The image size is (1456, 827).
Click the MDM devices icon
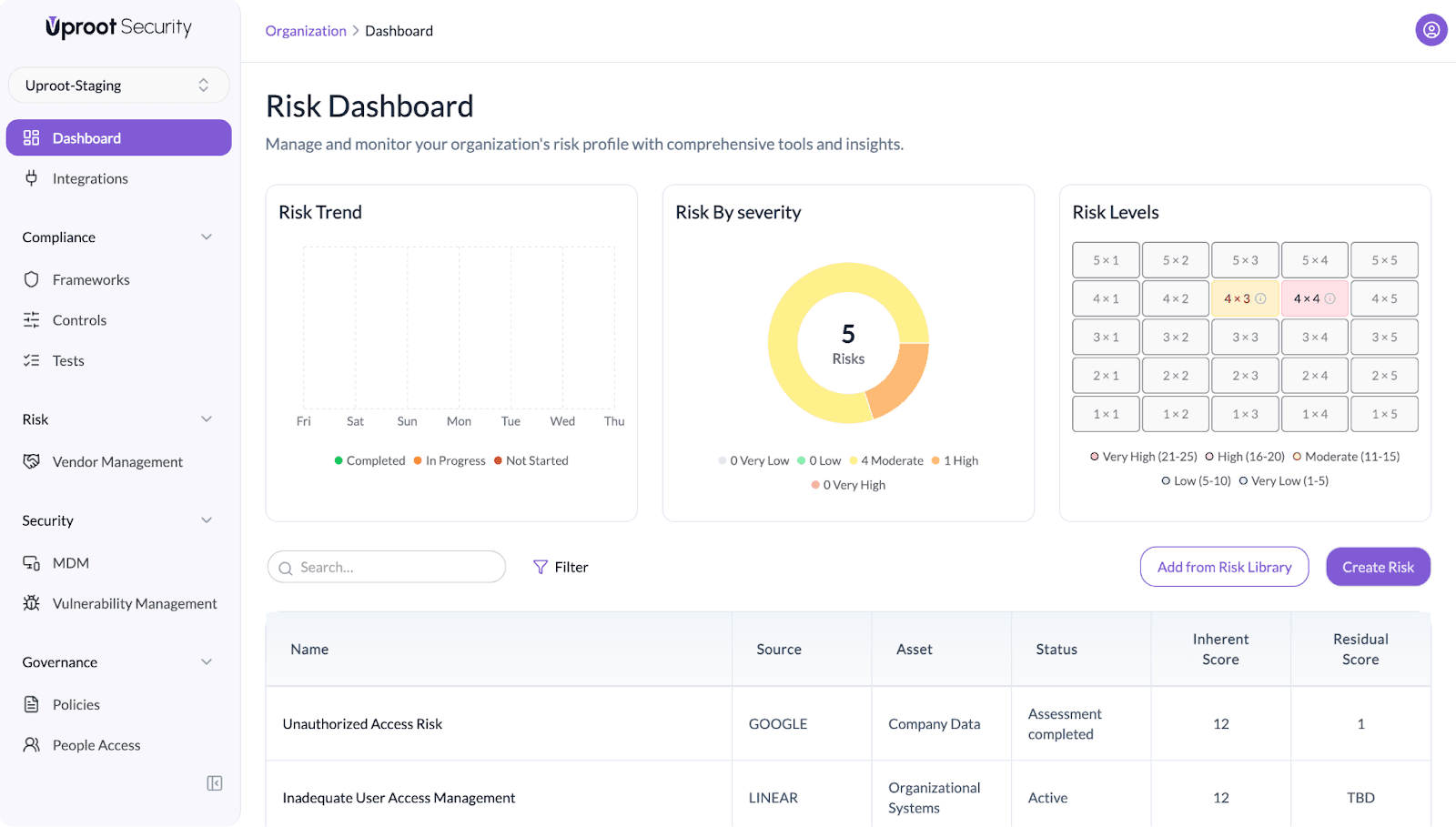pyautogui.click(x=32, y=563)
